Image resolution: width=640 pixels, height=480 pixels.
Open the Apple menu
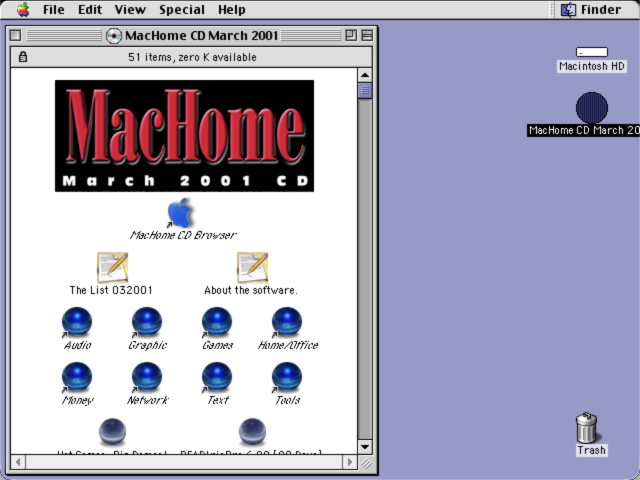click(x=23, y=9)
